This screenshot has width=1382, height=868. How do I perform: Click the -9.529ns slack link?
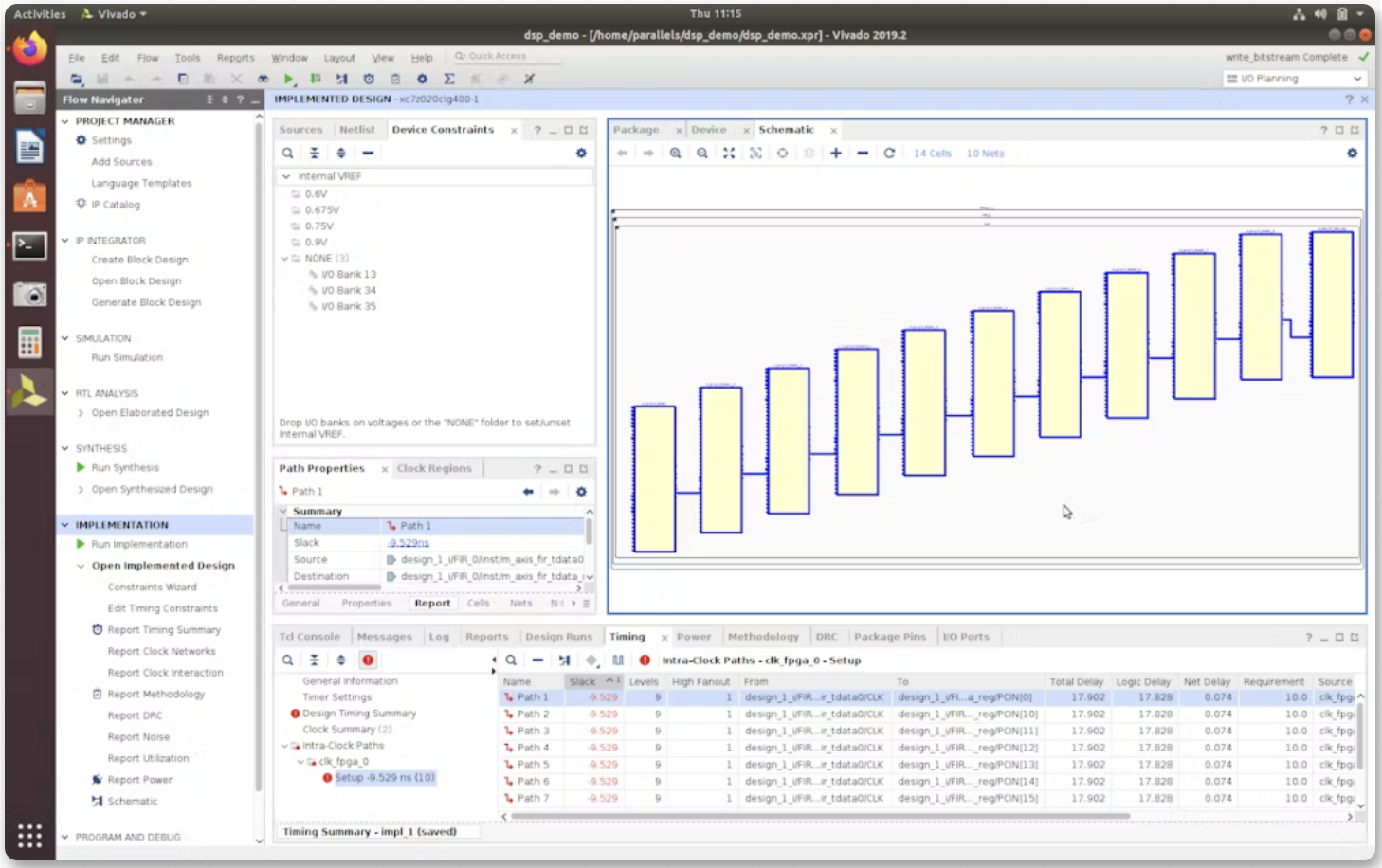pyautogui.click(x=409, y=543)
